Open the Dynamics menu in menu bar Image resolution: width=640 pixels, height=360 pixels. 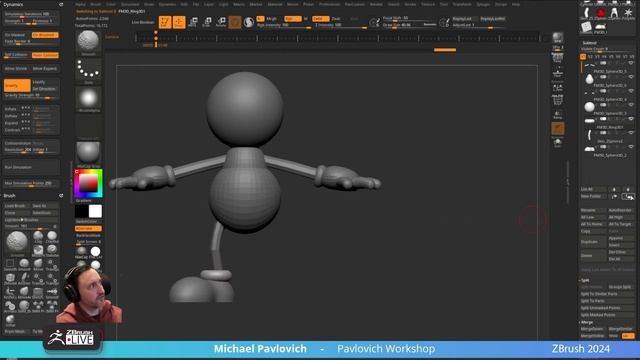tap(167, 4)
